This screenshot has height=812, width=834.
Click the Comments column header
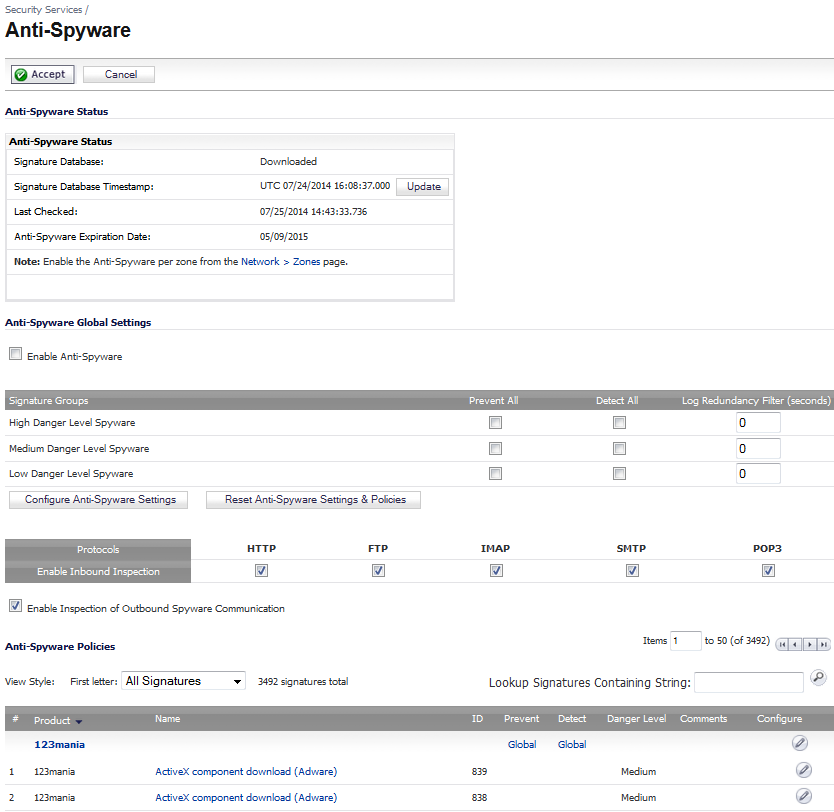(x=703, y=719)
